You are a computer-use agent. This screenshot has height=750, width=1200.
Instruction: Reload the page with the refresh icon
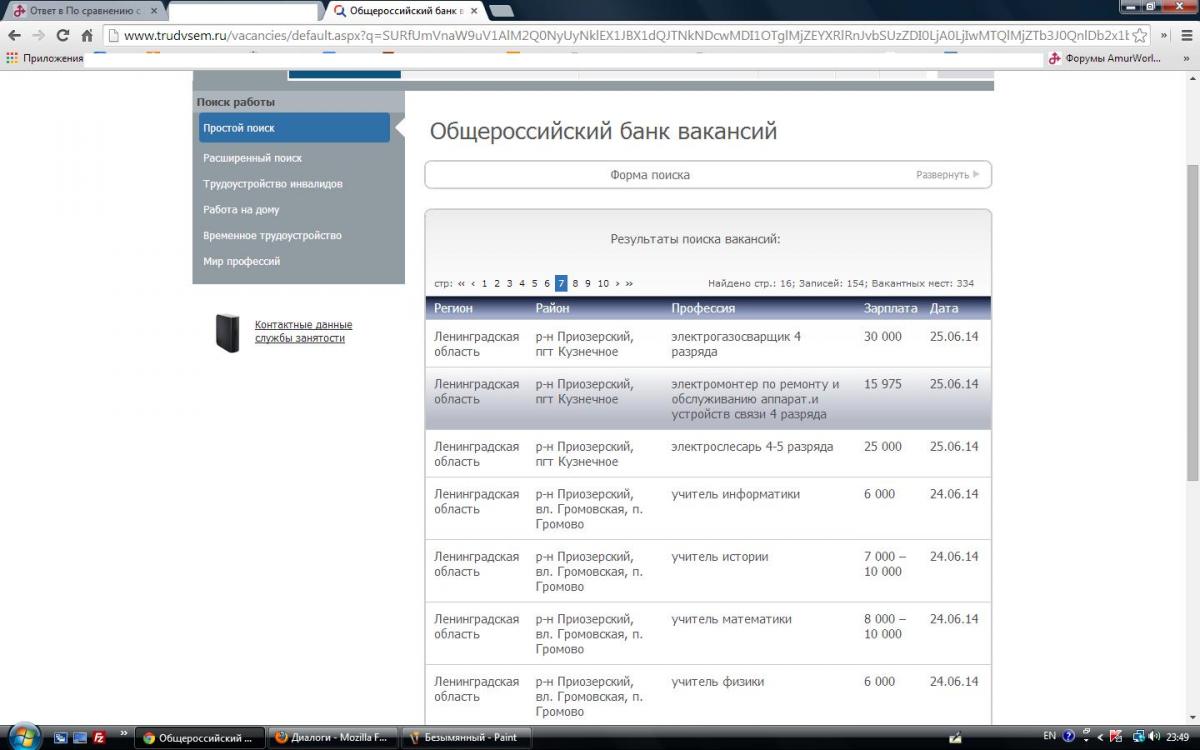tap(63, 35)
